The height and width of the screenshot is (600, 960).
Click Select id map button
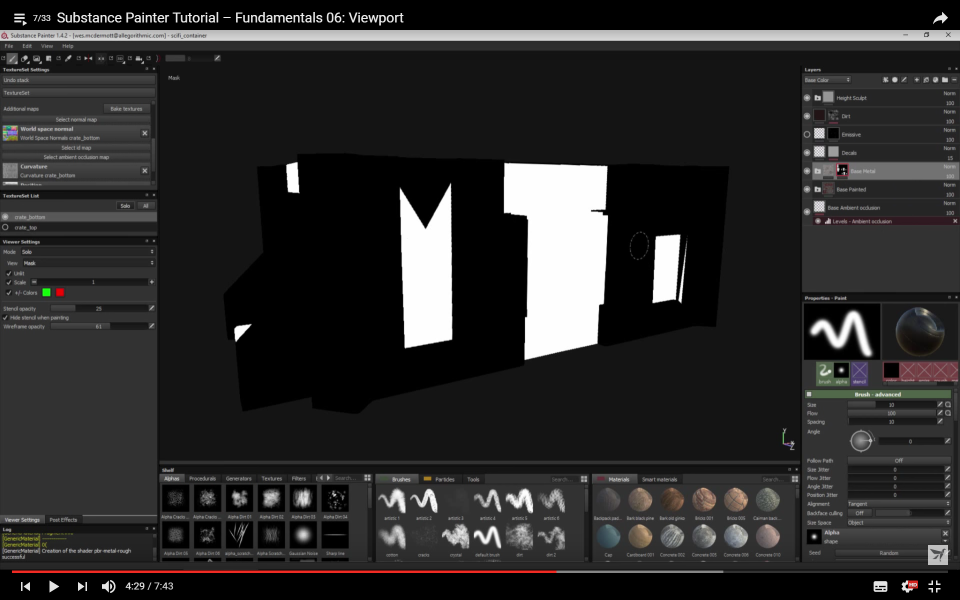point(76,148)
